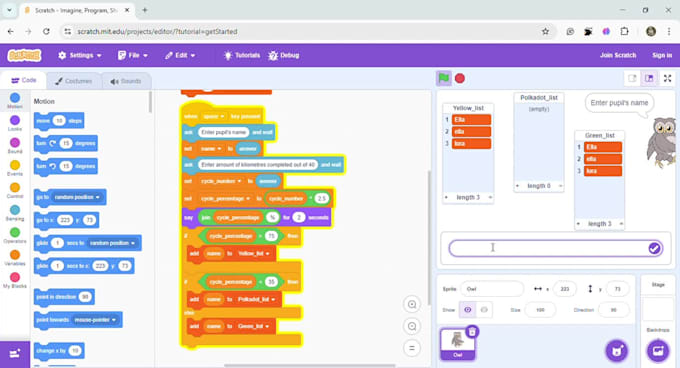
Task: Open Tutorials from the menu bar
Action: 242,55
